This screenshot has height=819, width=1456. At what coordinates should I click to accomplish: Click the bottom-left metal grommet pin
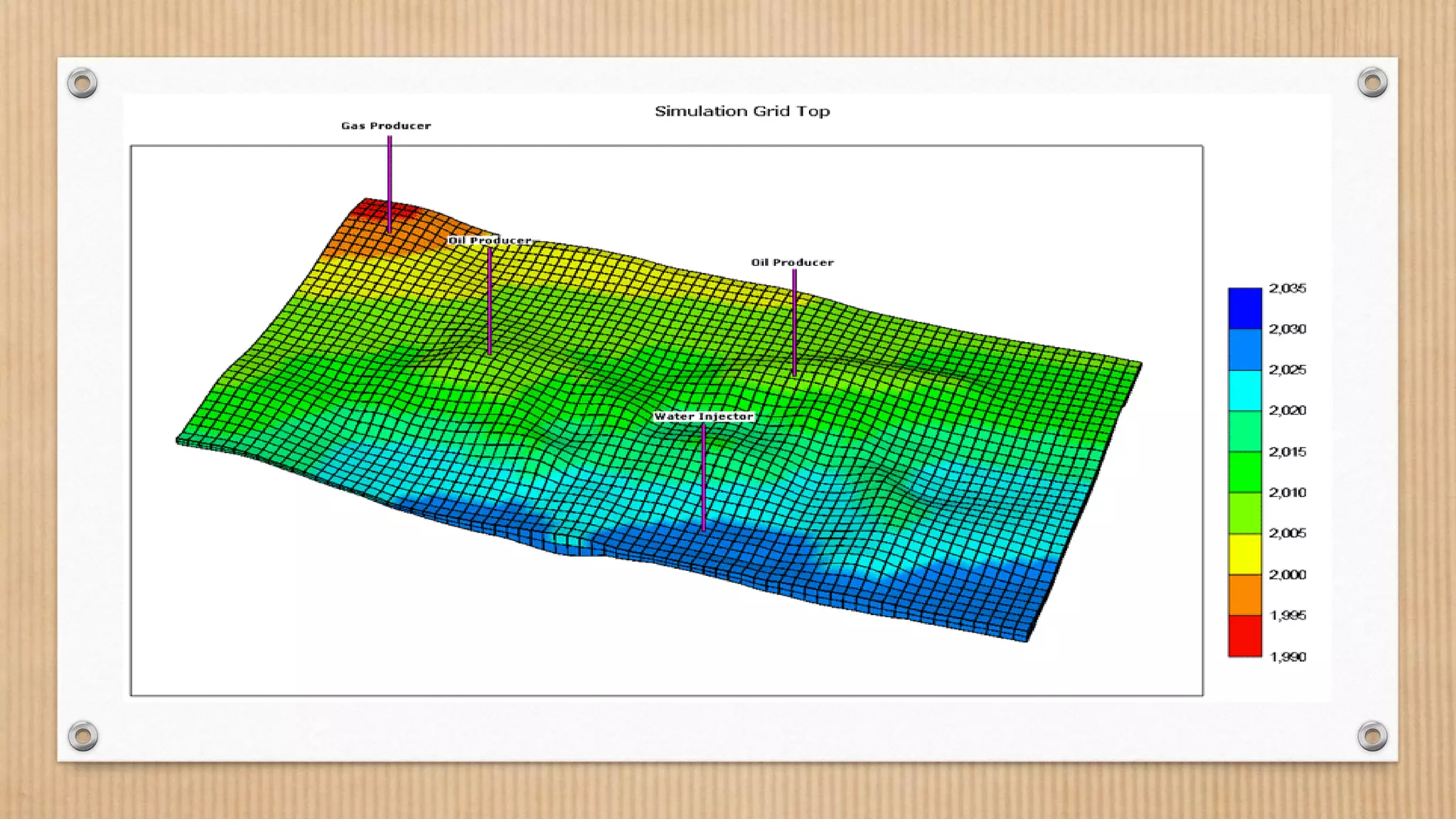coord(83,736)
